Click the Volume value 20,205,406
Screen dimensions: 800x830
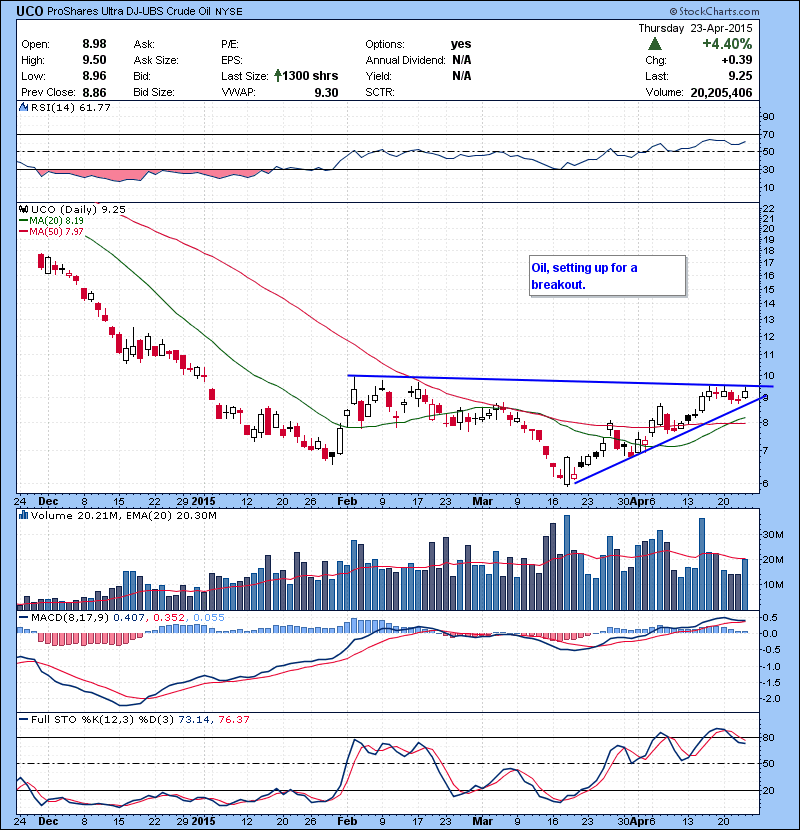[x=721, y=92]
